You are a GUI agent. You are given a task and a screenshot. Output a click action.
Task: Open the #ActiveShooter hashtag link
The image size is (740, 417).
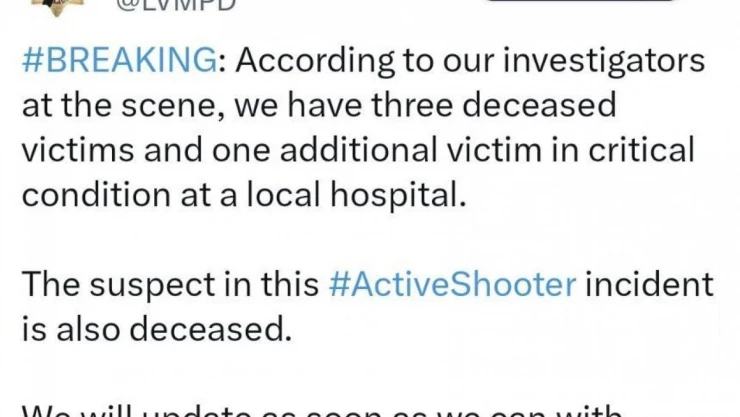tap(452, 285)
